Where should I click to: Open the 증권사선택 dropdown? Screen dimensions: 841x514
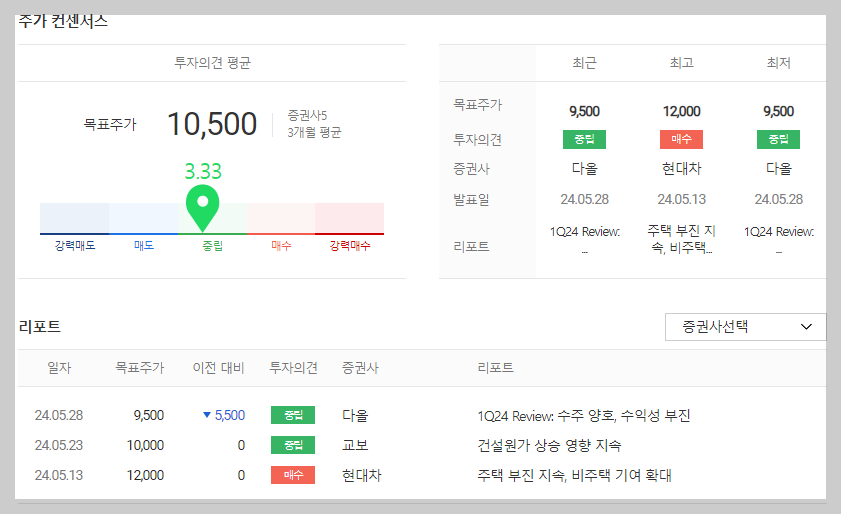[745, 327]
